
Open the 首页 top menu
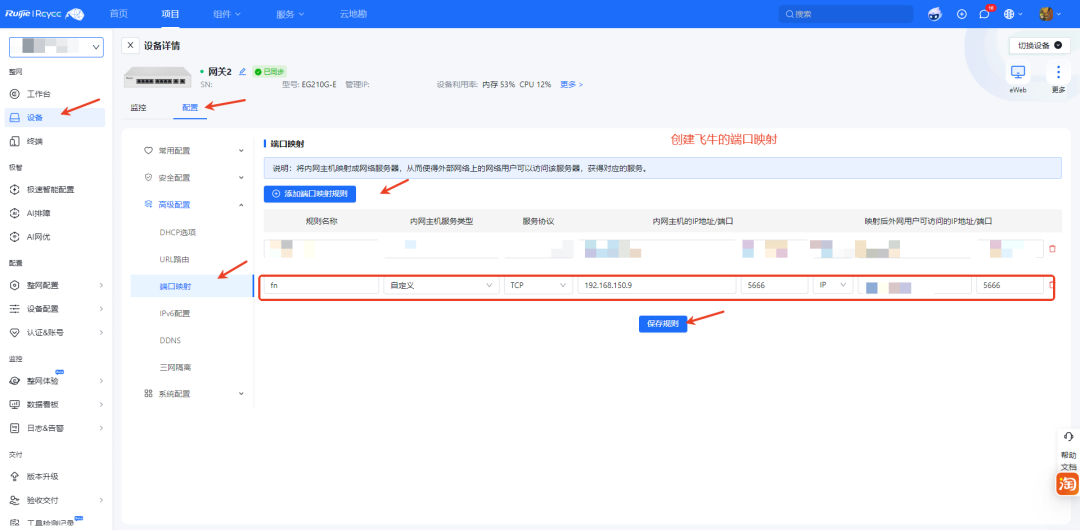click(118, 14)
